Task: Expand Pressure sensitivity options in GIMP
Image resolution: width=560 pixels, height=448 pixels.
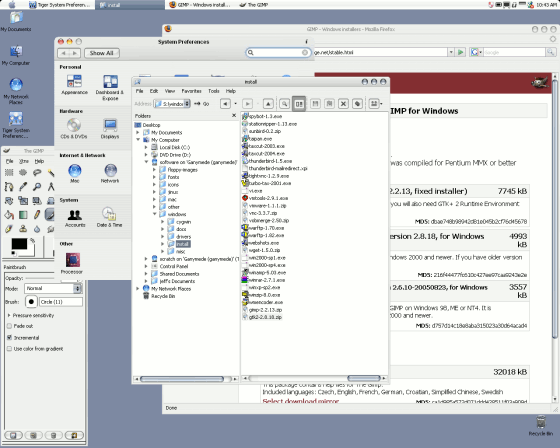Action: pyautogui.click(x=9, y=315)
